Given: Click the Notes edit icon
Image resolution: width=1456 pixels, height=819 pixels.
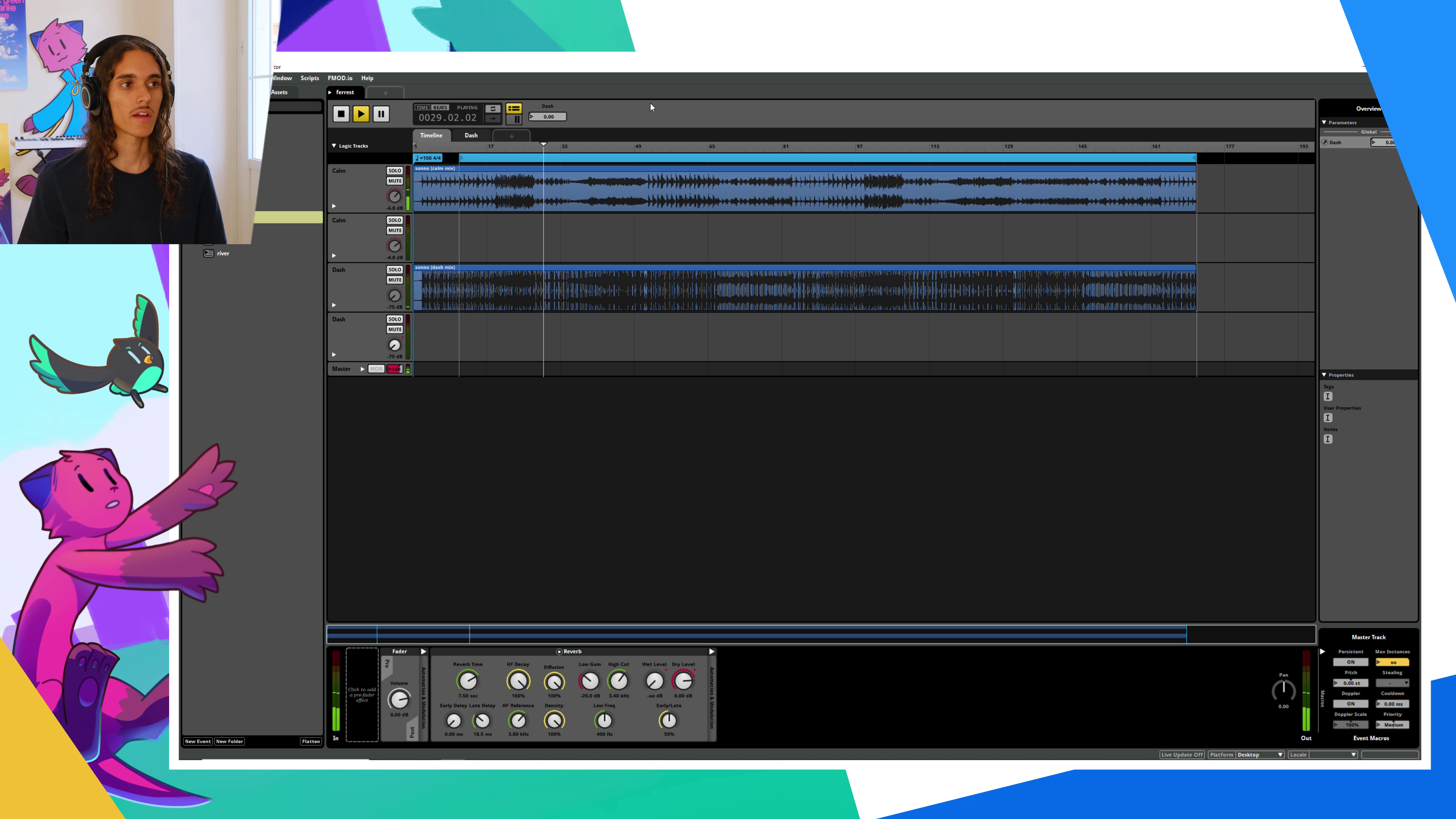Looking at the screenshot, I should (x=1328, y=439).
